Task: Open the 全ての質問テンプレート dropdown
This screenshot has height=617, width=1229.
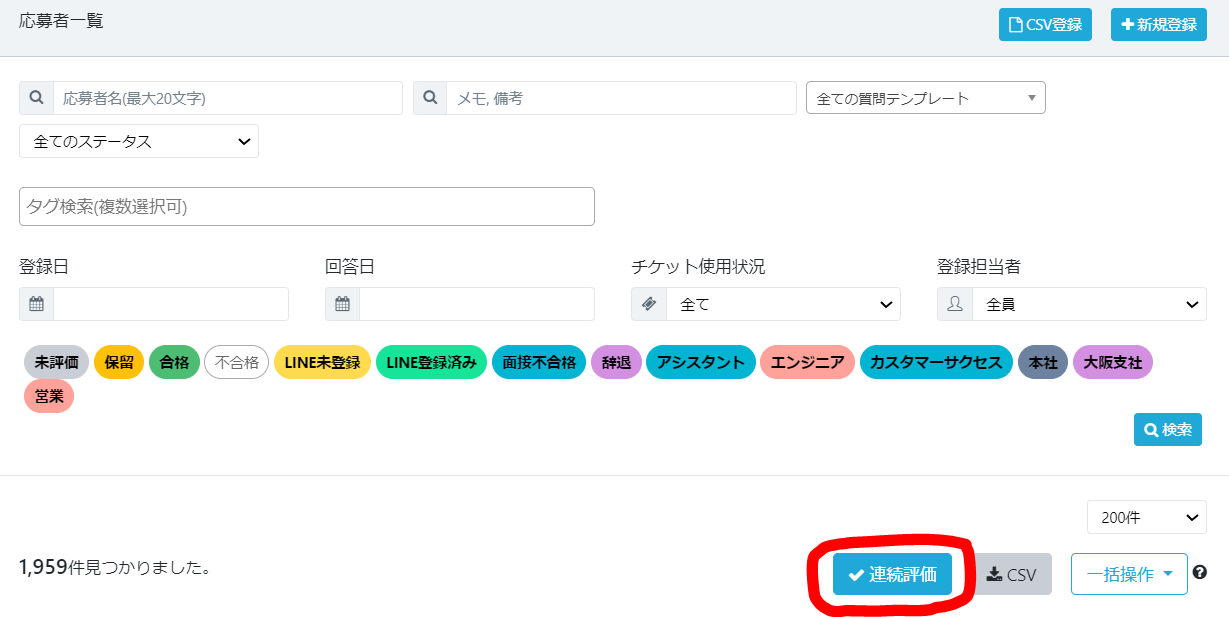Action: click(x=925, y=98)
